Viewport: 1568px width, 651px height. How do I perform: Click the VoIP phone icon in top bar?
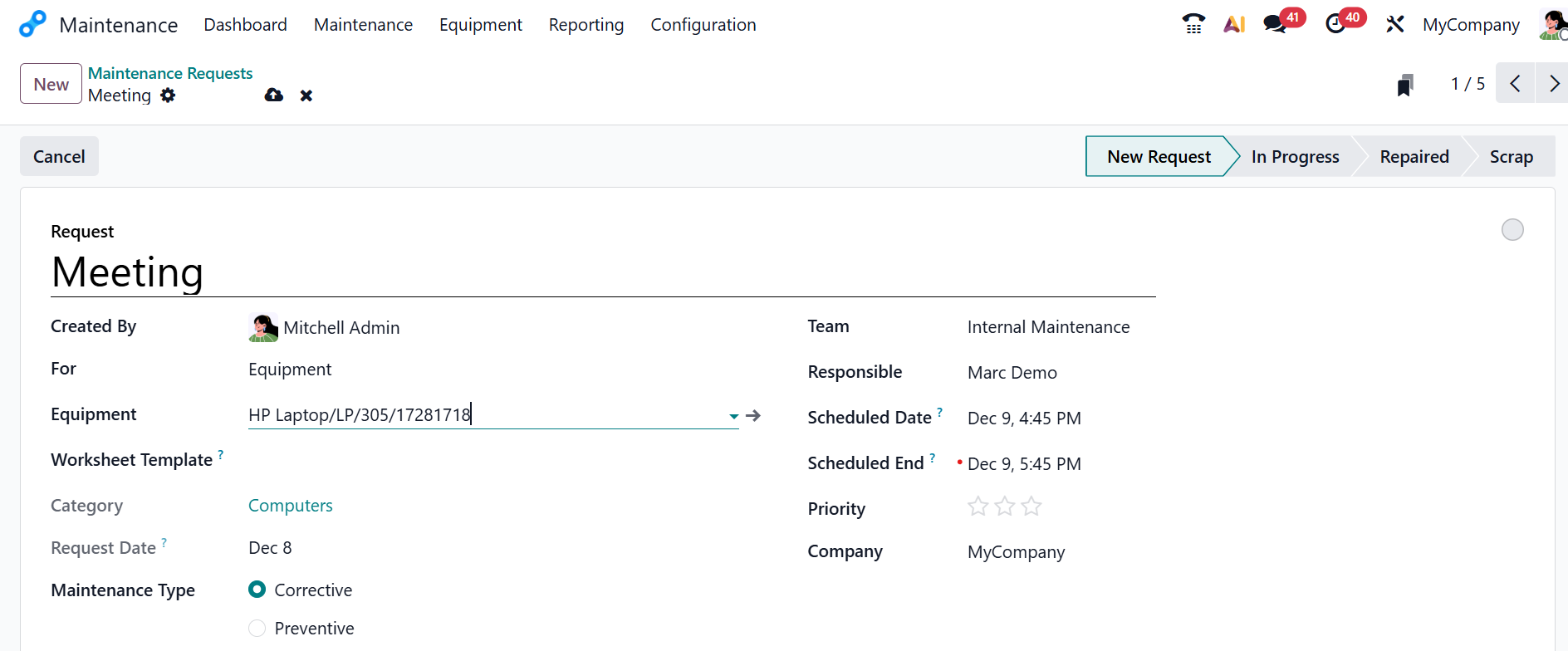pyautogui.click(x=1193, y=24)
